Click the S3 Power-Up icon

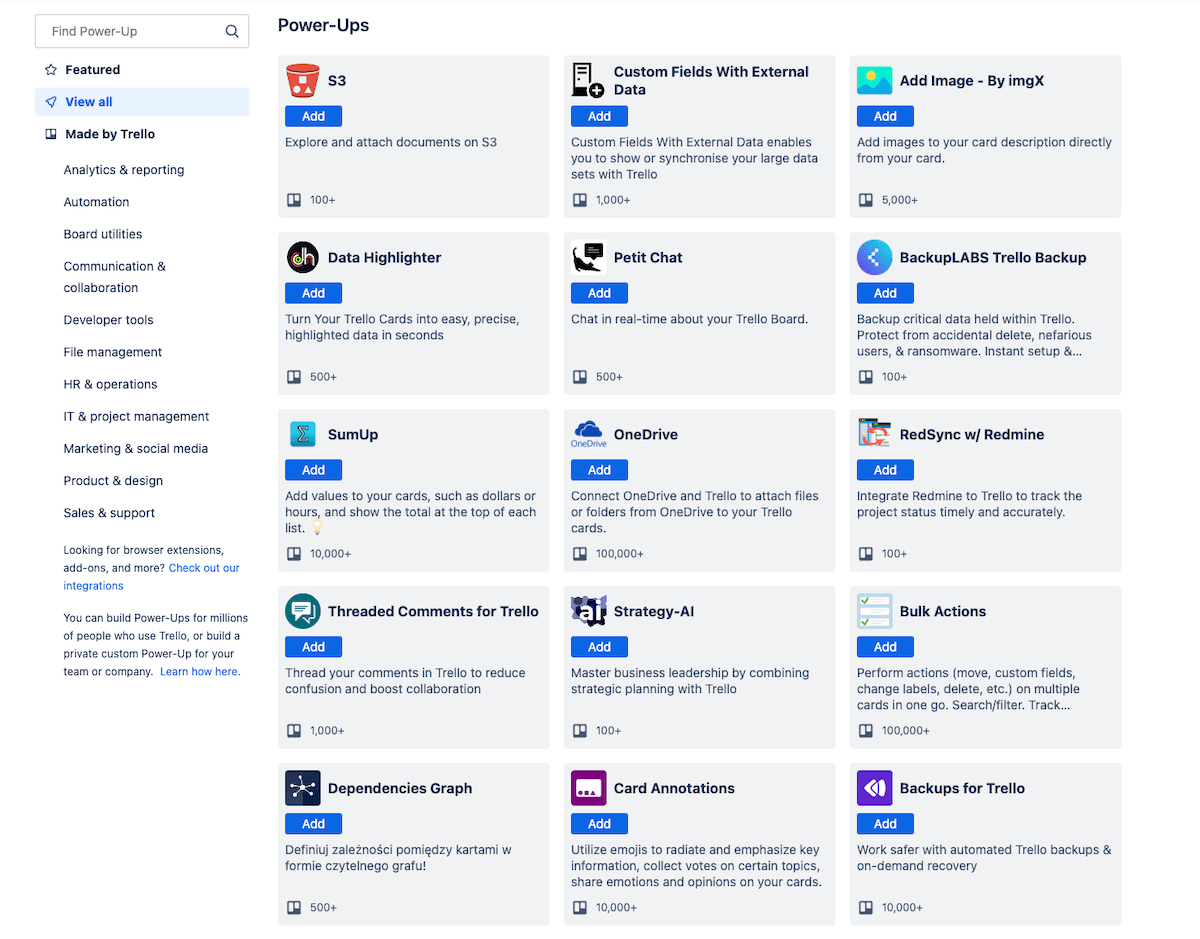tap(303, 80)
